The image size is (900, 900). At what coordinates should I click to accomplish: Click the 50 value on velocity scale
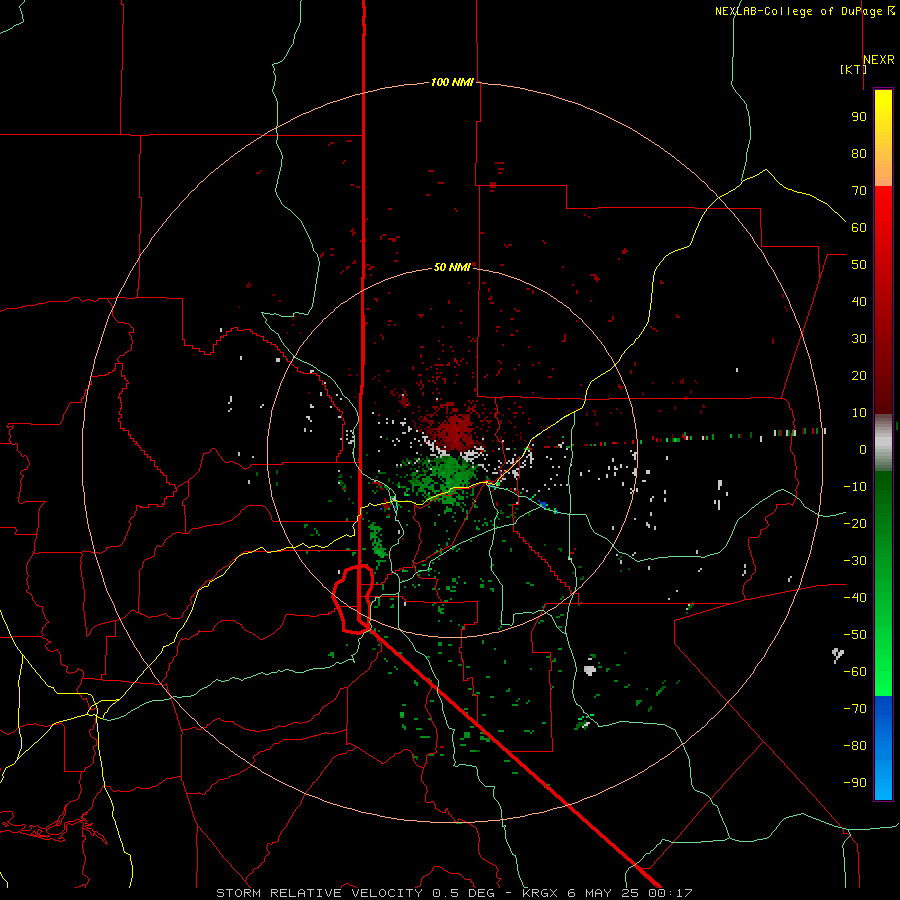(x=859, y=265)
